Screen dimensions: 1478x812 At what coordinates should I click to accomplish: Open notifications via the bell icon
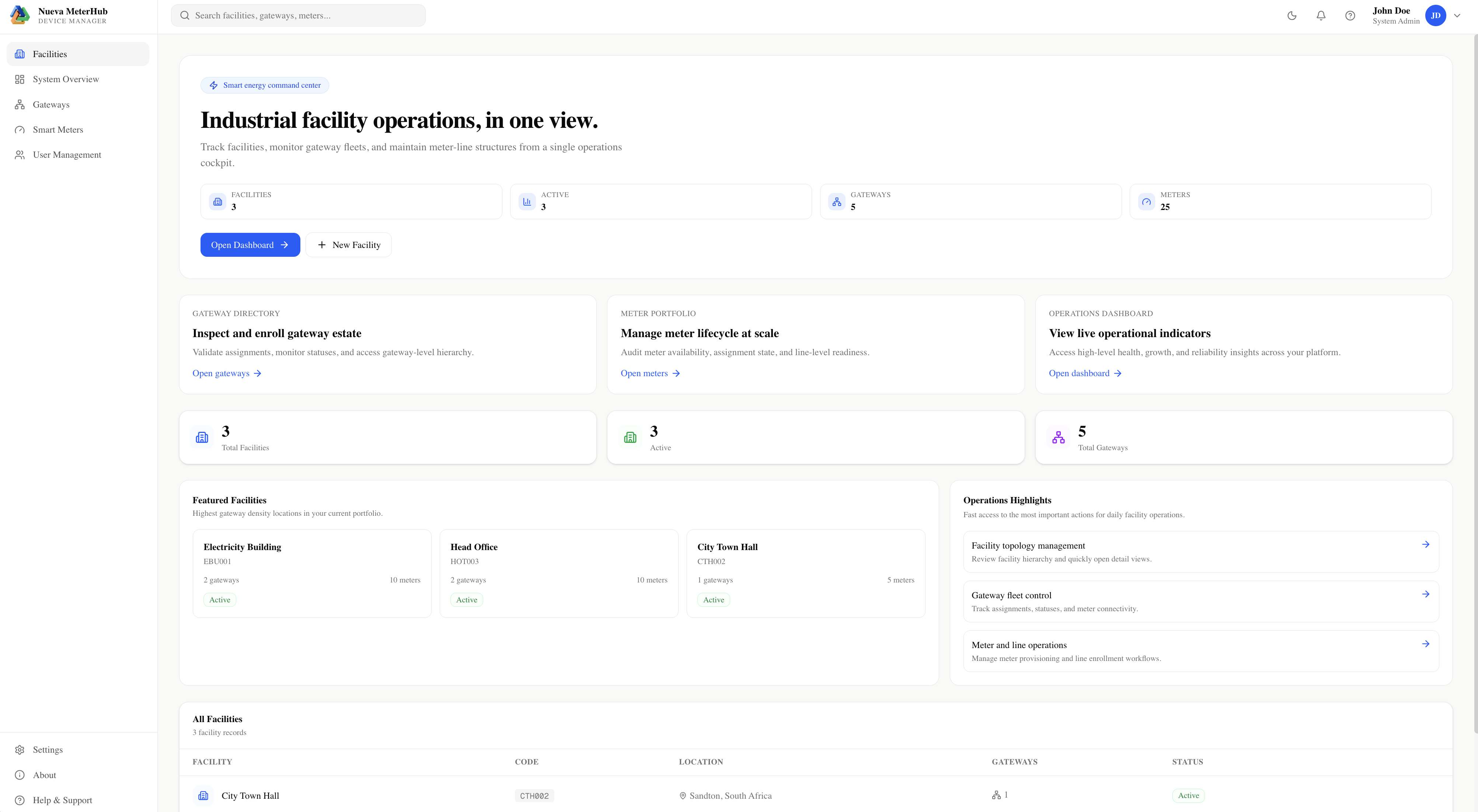click(1321, 15)
